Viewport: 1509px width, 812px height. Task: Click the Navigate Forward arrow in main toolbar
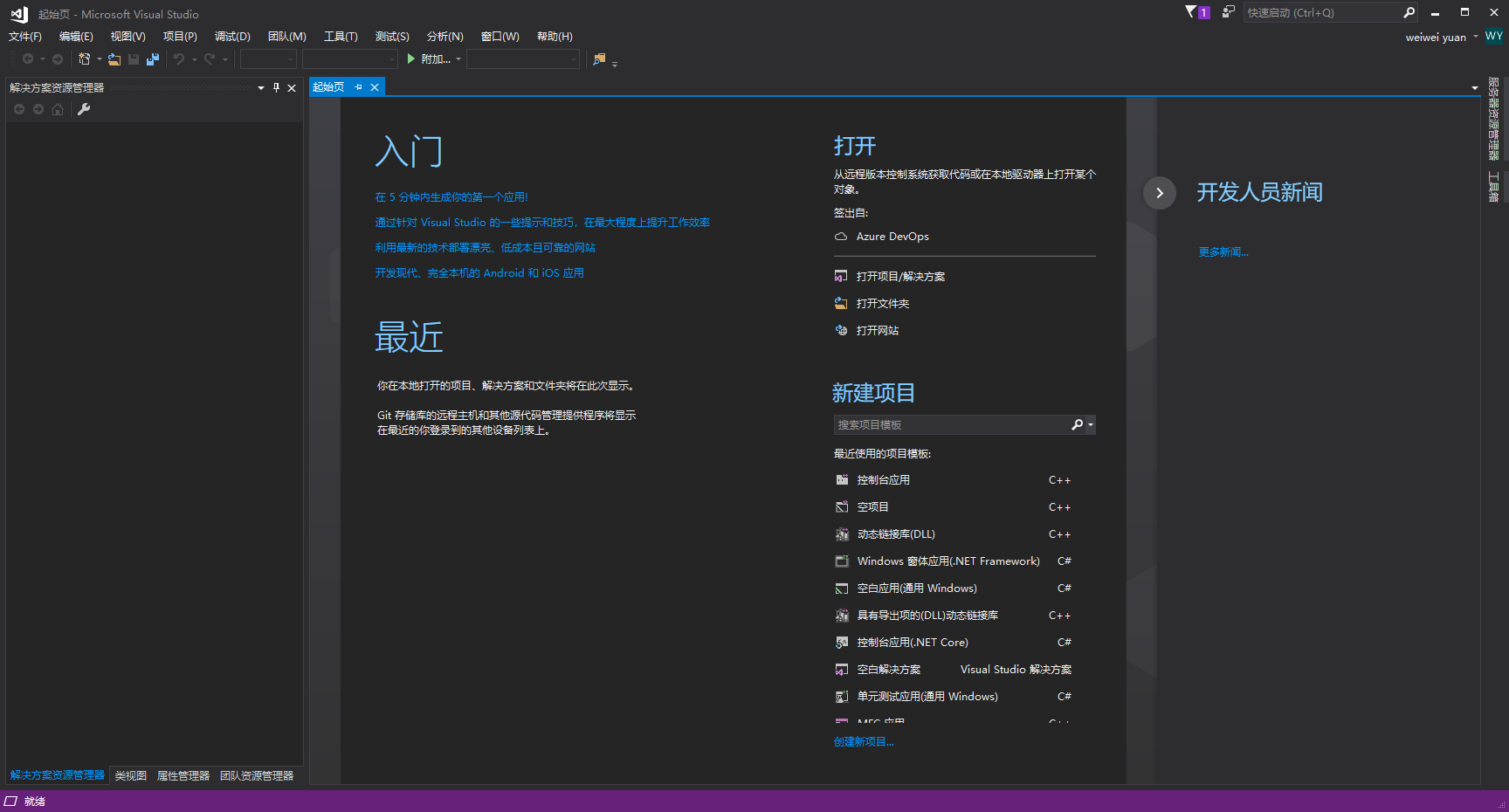tap(58, 59)
